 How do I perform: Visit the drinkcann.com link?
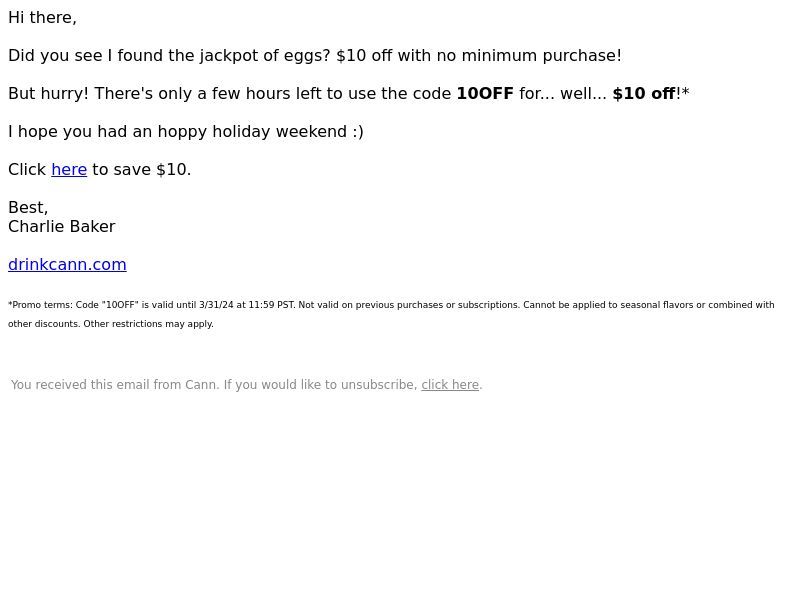pos(67,264)
